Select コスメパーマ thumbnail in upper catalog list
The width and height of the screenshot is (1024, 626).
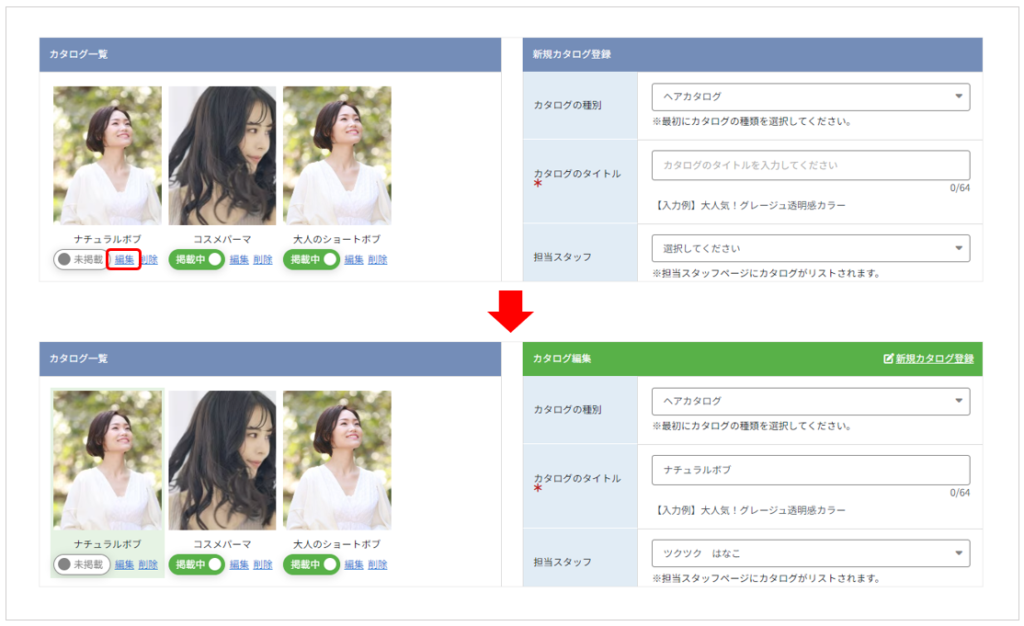tap(222, 155)
